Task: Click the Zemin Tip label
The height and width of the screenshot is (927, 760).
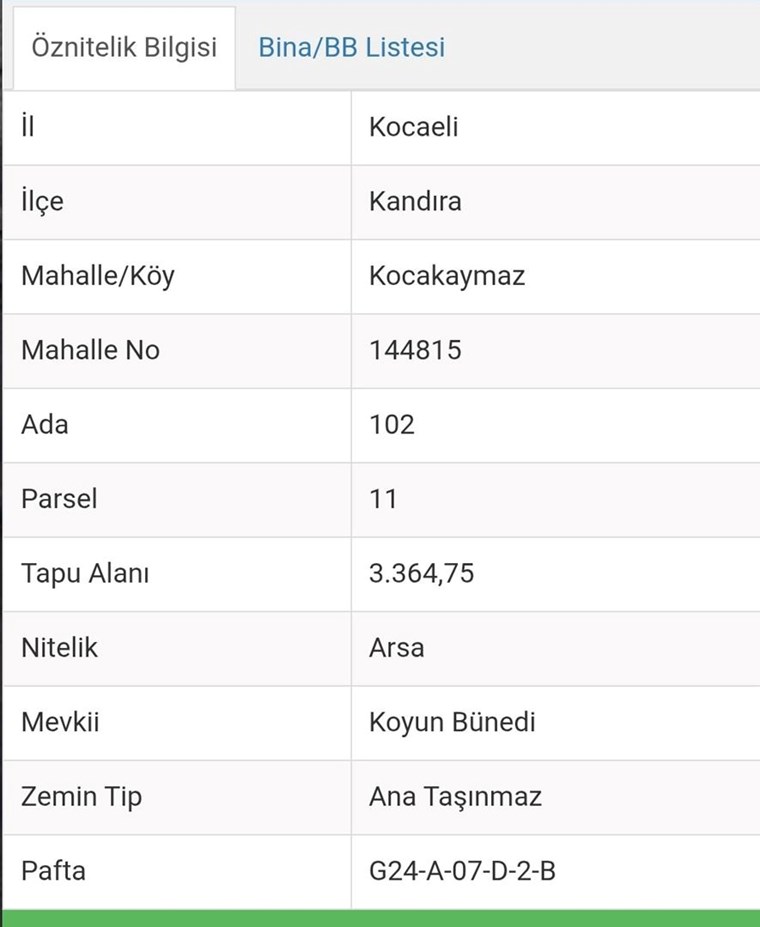Action: point(82,796)
